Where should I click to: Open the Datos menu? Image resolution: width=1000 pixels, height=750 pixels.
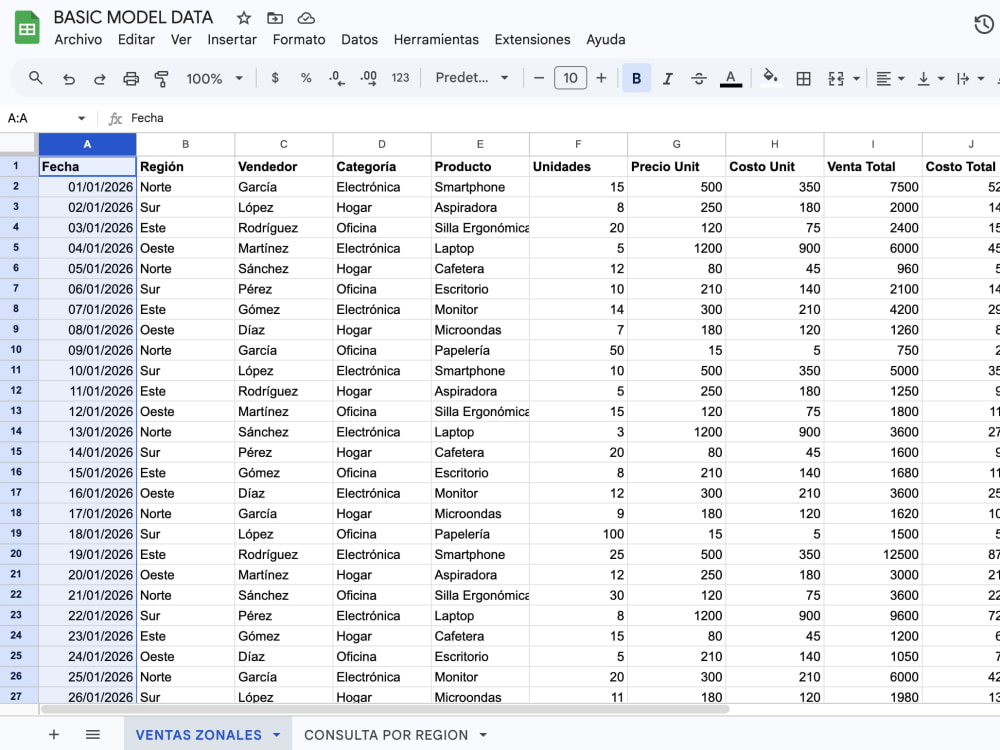pos(359,40)
